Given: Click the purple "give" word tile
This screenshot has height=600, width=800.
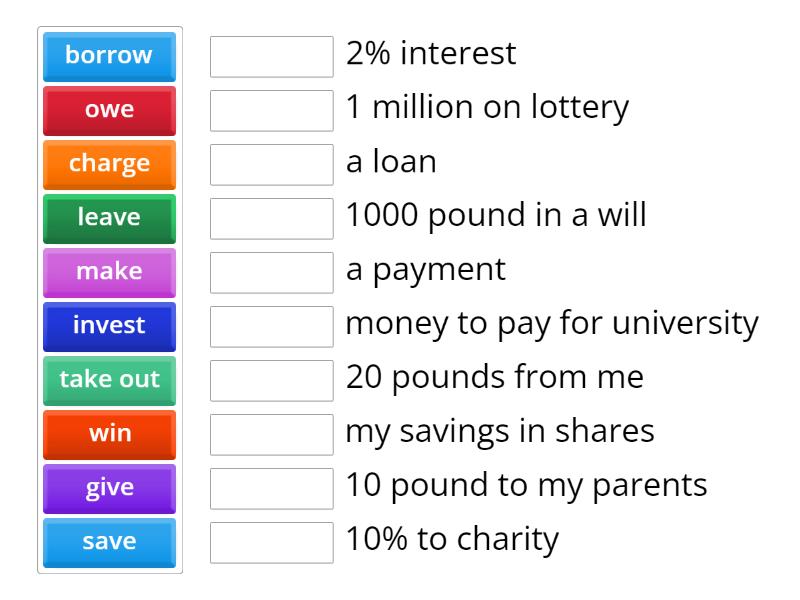Looking at the screenshot, I should pyautogui.click(x=109, y=488).
